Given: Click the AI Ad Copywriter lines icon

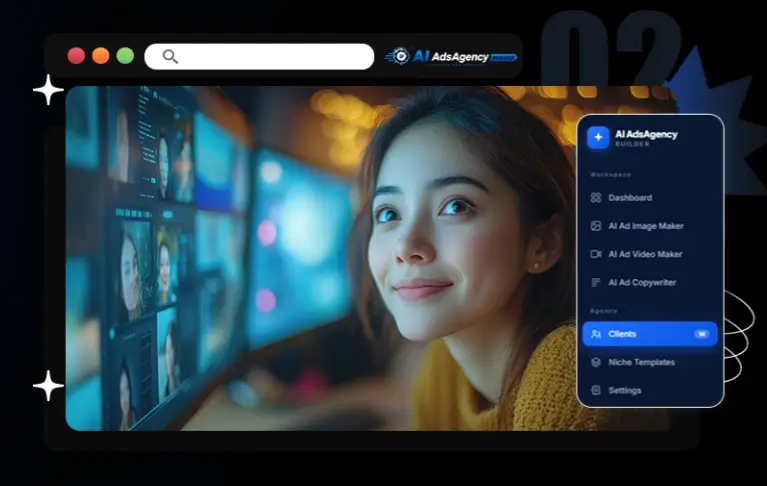Looking at the screenshot, I should (595, 283).
